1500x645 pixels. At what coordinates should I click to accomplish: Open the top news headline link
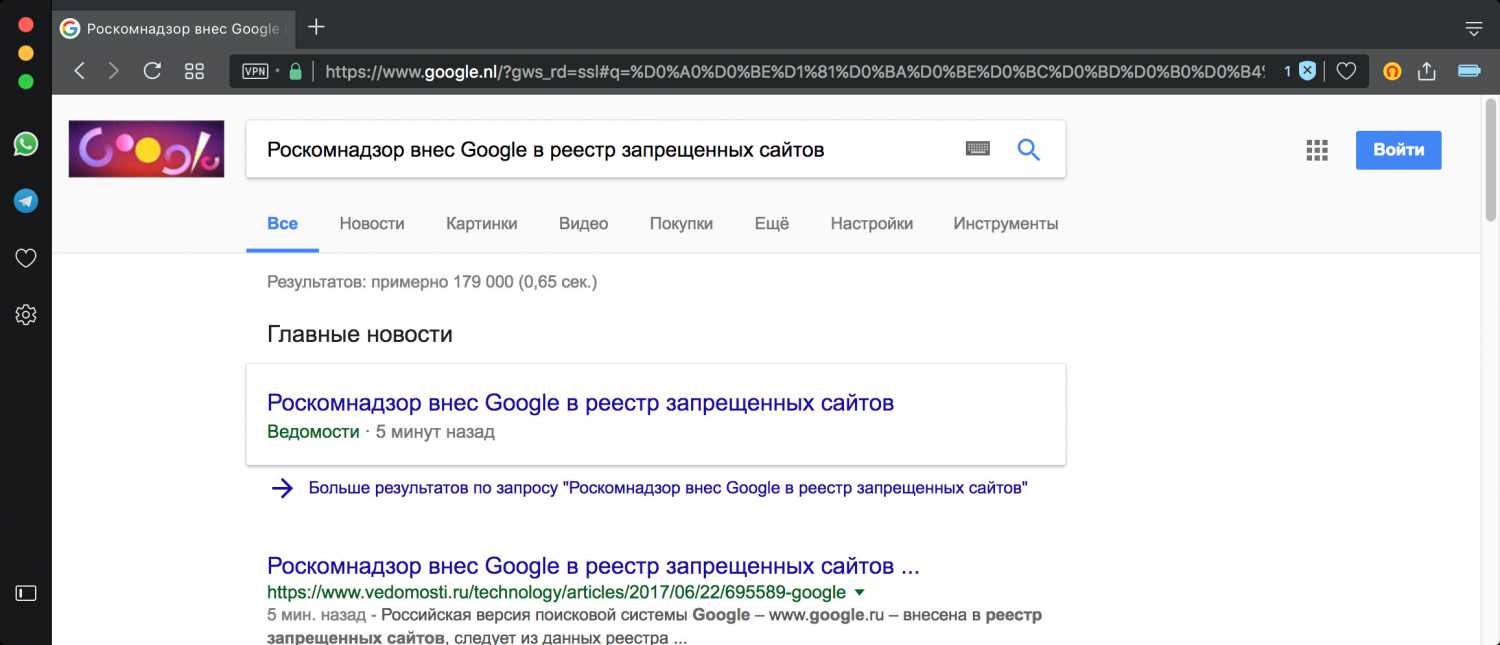580,403
